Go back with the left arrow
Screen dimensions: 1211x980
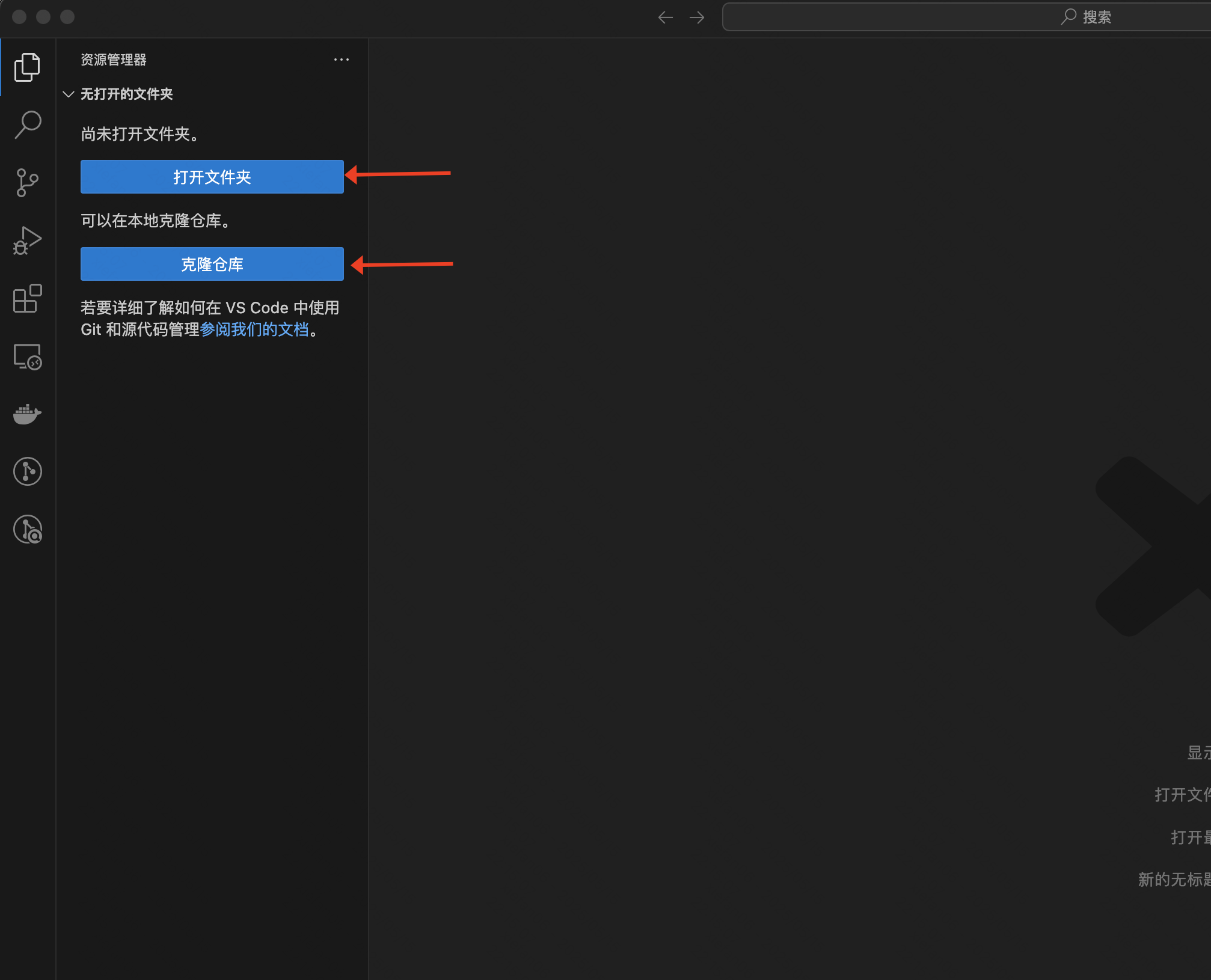pos(665,17)
